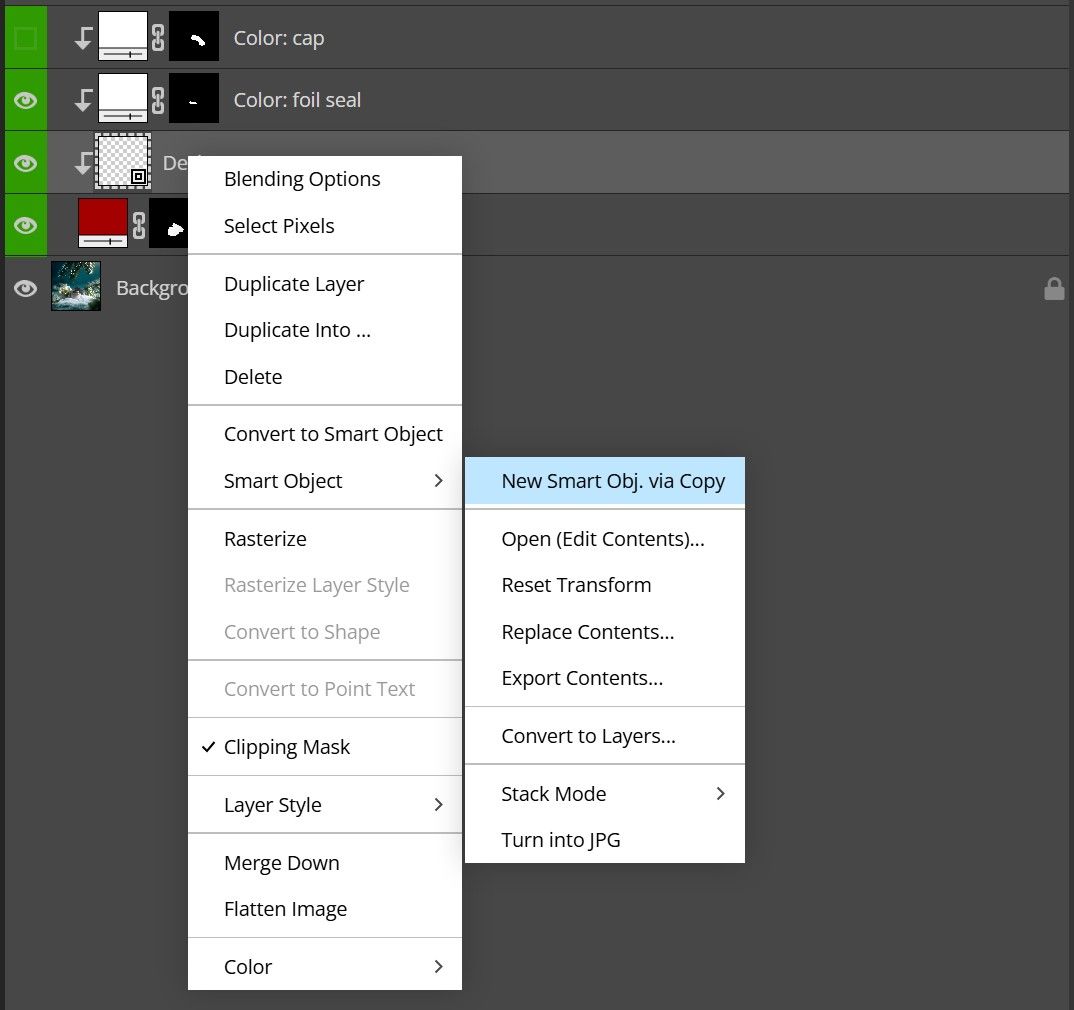
Task: Click clipping arrow on Color: foil seal layer
Action: pyautogui.click(x=83, y=100)
